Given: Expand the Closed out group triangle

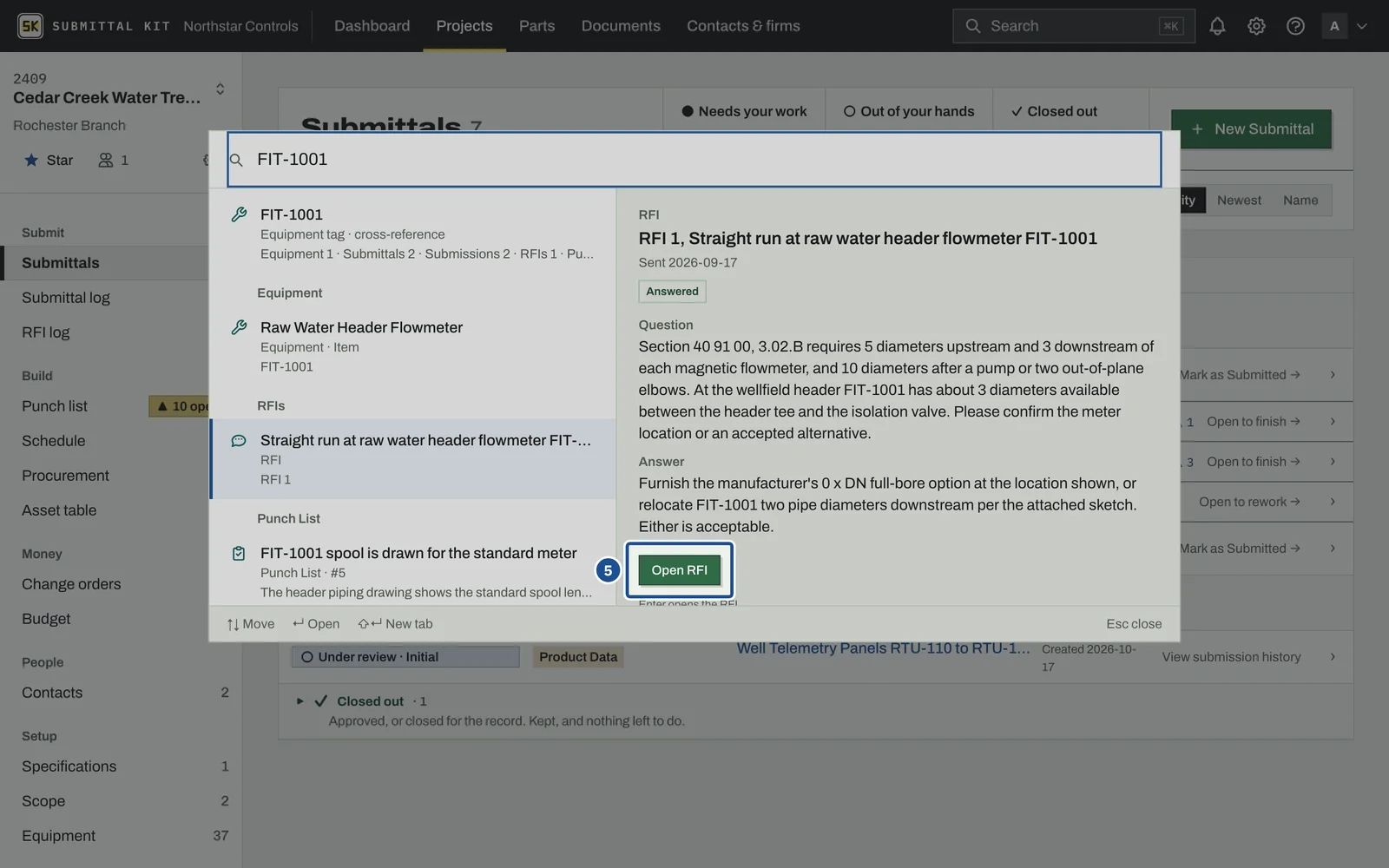Looking at the screenshot, I should click(x=300, y=701).
